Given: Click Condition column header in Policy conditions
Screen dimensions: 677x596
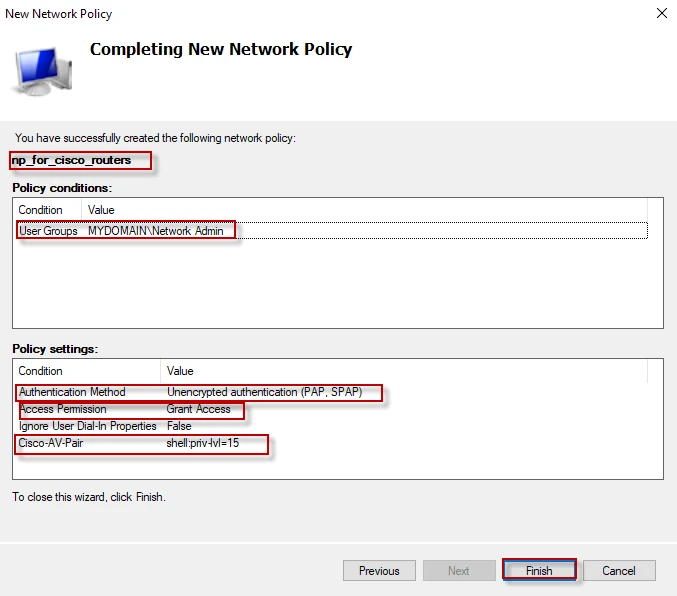Looking at the screenshot, I should pos(40,210).
